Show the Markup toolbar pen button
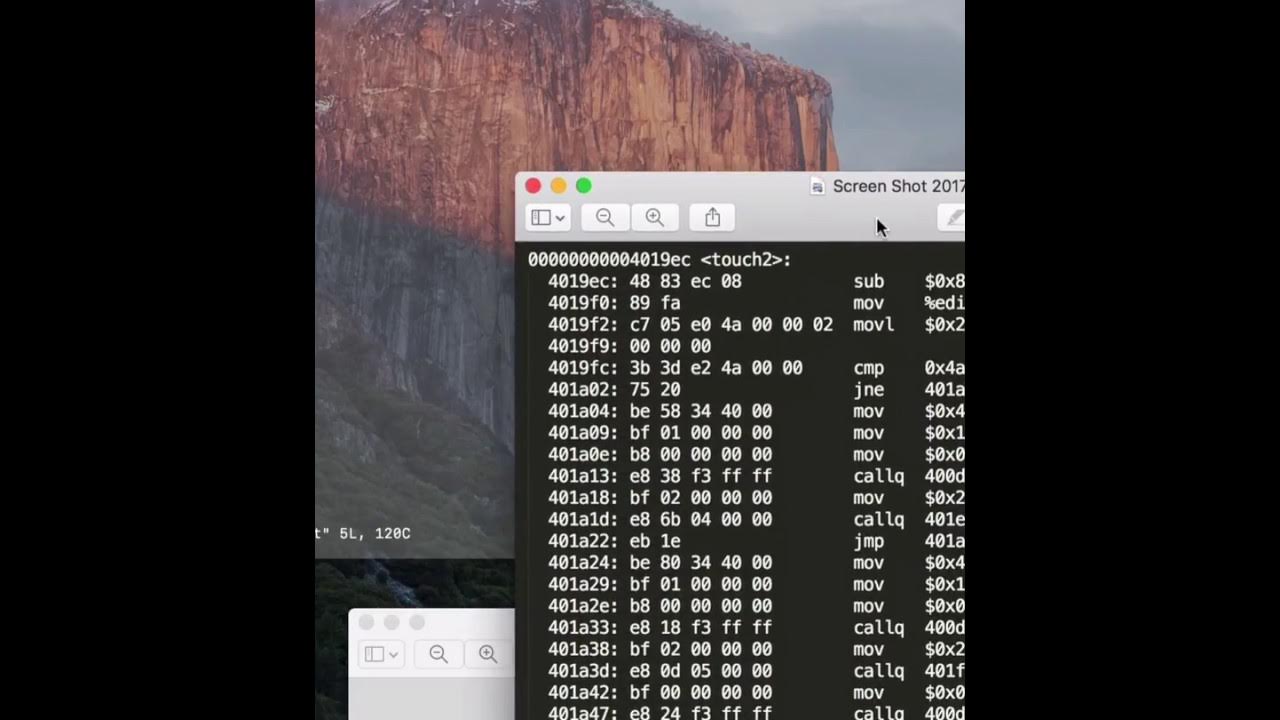1280x720 pixels. pos(953,217)
